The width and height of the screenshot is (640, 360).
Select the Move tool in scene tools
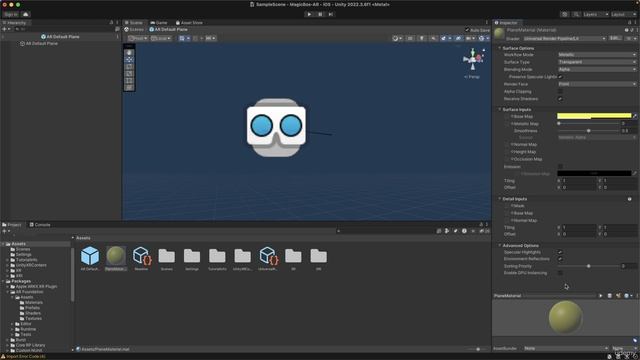tap(129, 60)
